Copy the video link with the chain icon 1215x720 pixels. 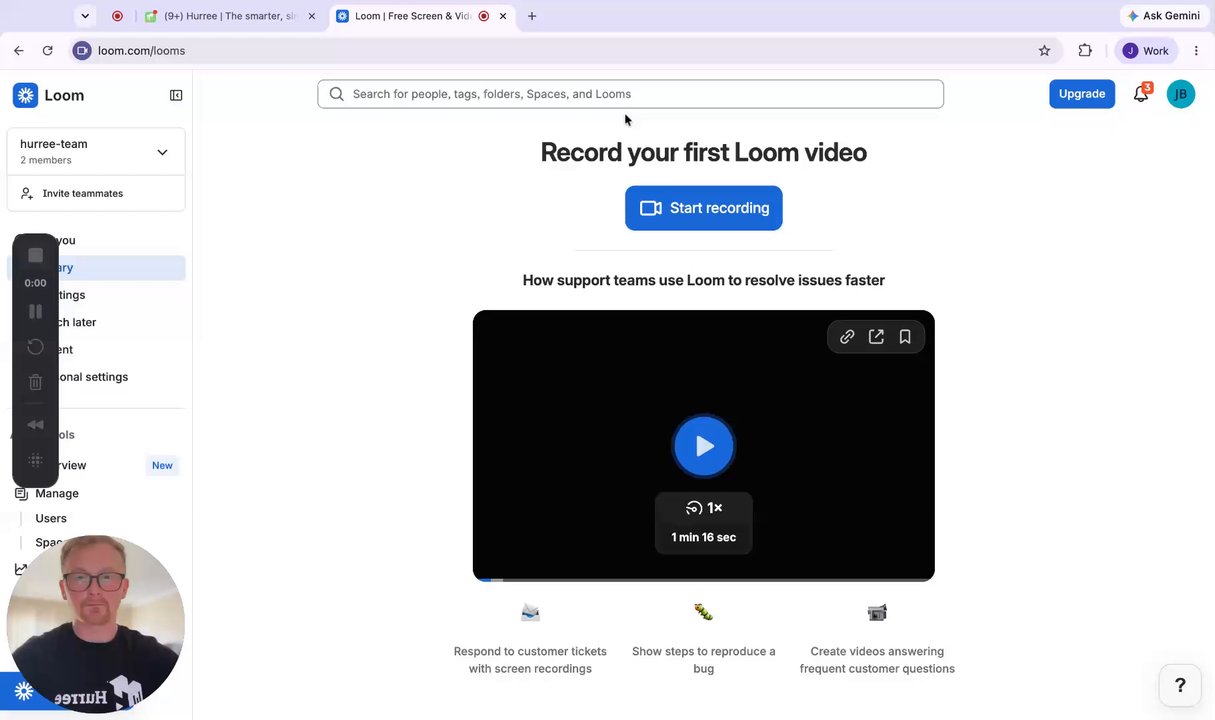coord(847,337)
